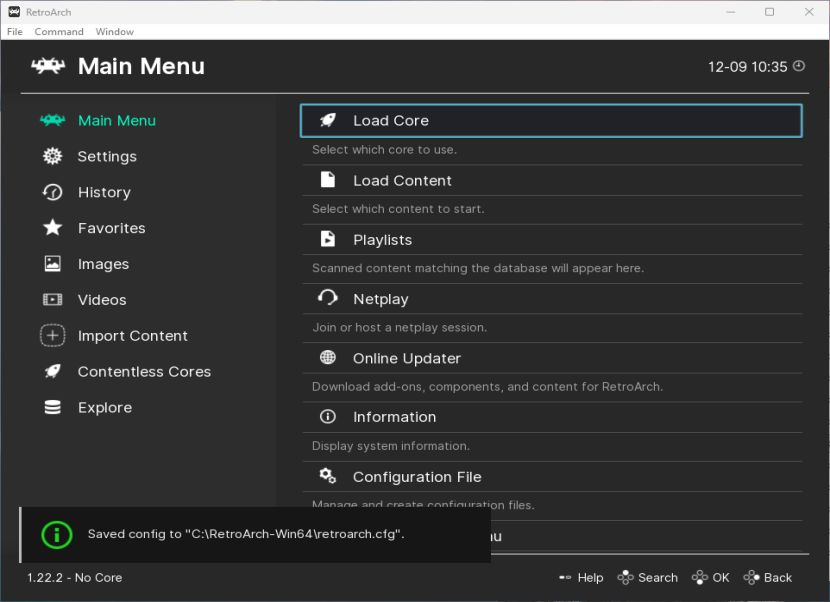
Task: Click "Join or host a netplay session." text
Action: 400,328
